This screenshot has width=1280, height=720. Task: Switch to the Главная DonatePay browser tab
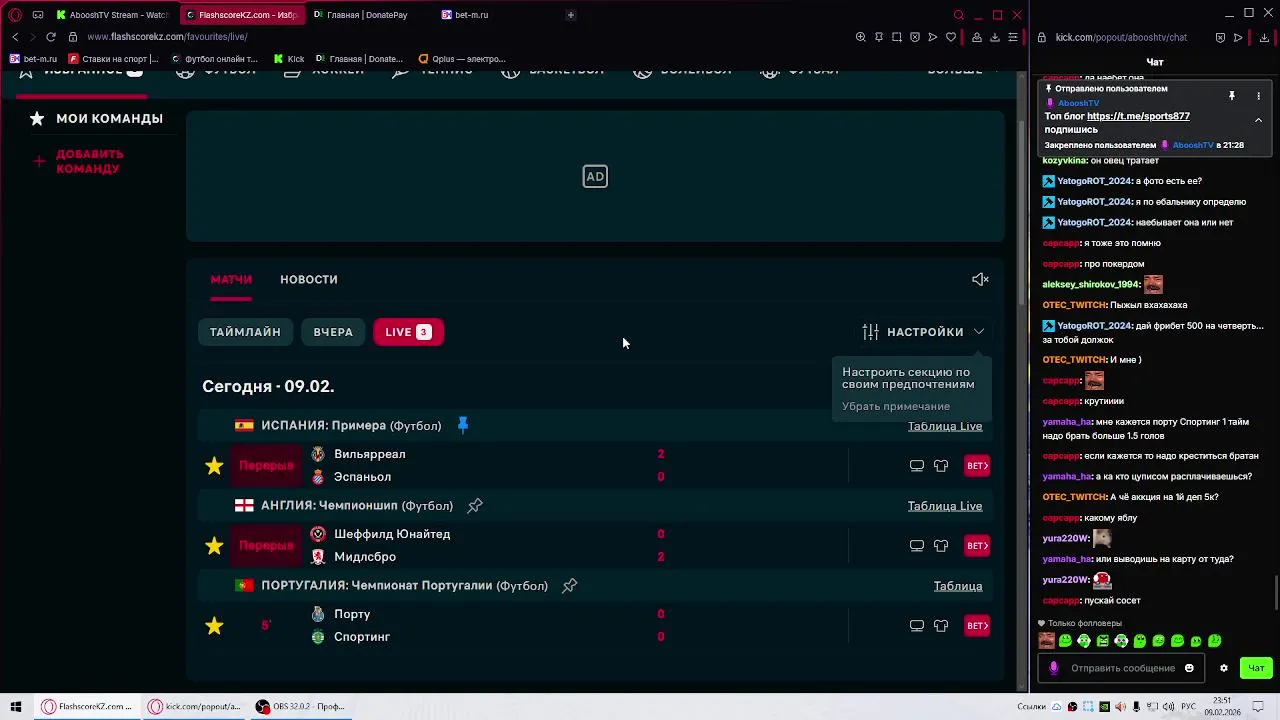click(368, 15)
